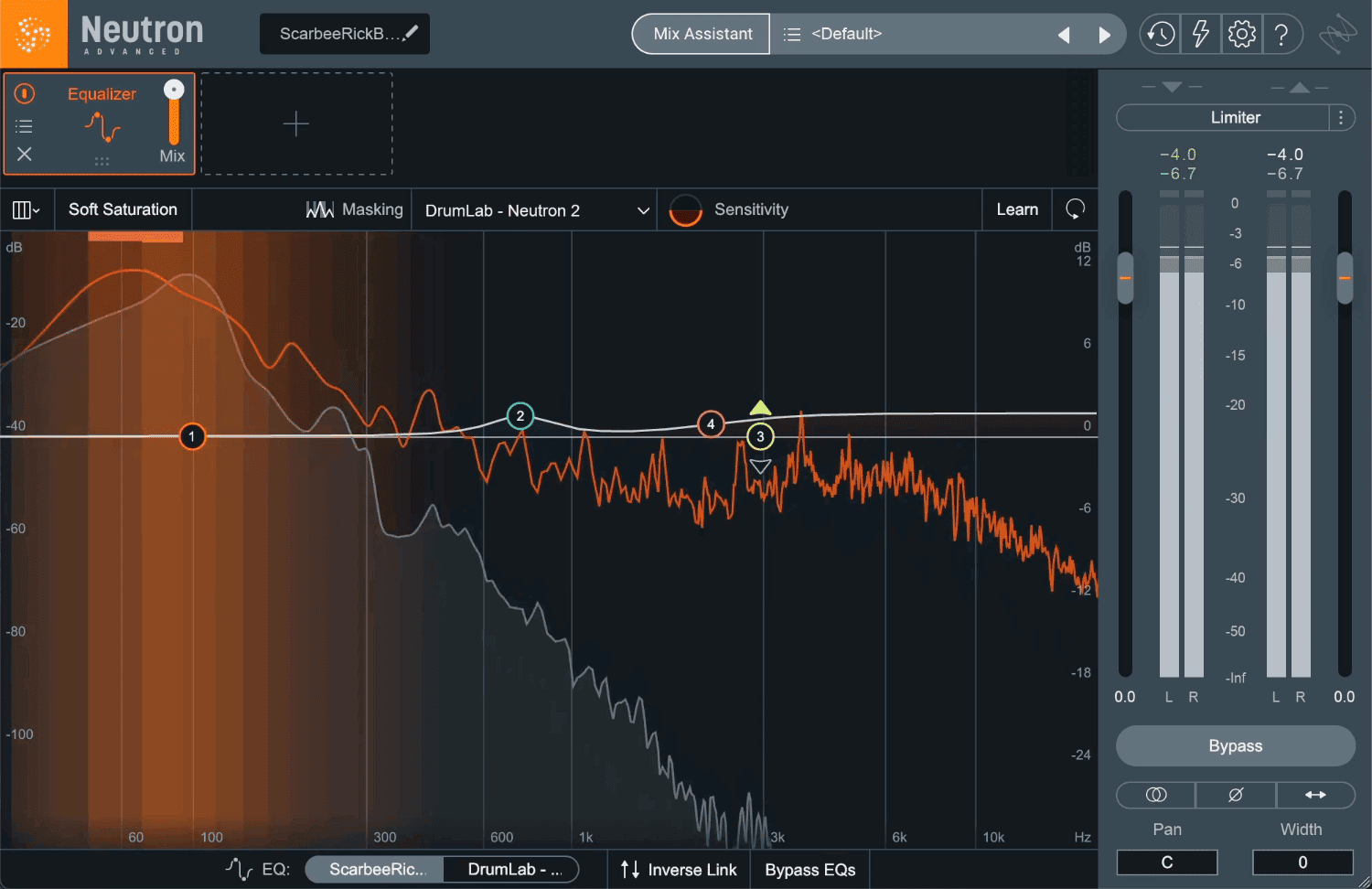Select EQ band node 1
Screen dimensions: 1372x889
click(x=192, y=436)
